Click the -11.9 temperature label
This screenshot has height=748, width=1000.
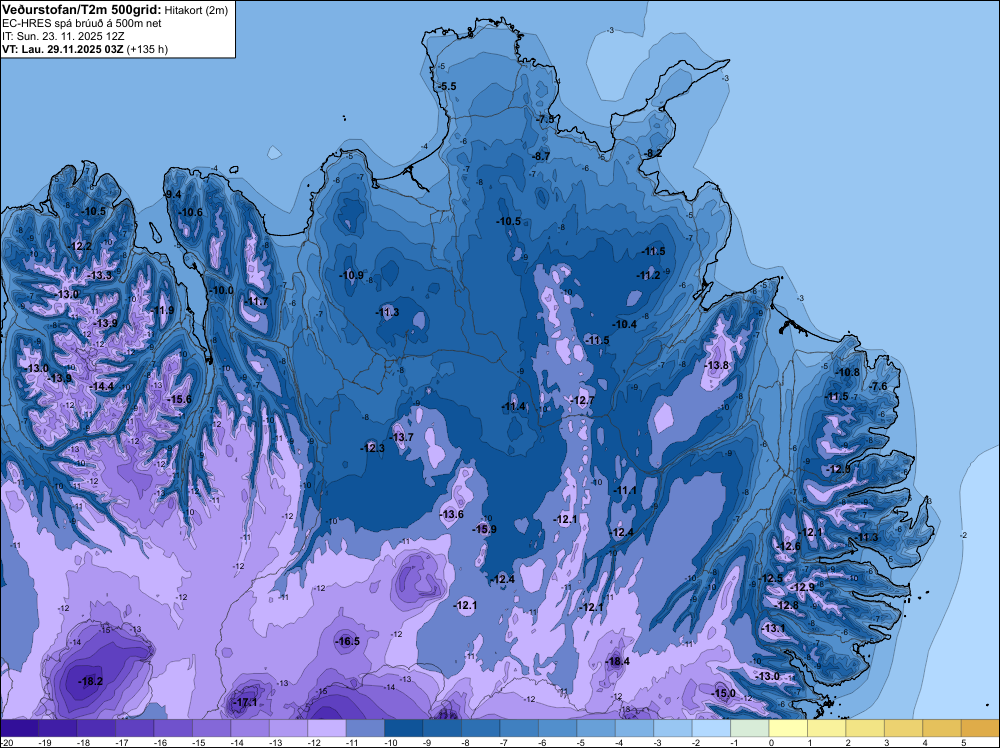[x=161, y=311]
